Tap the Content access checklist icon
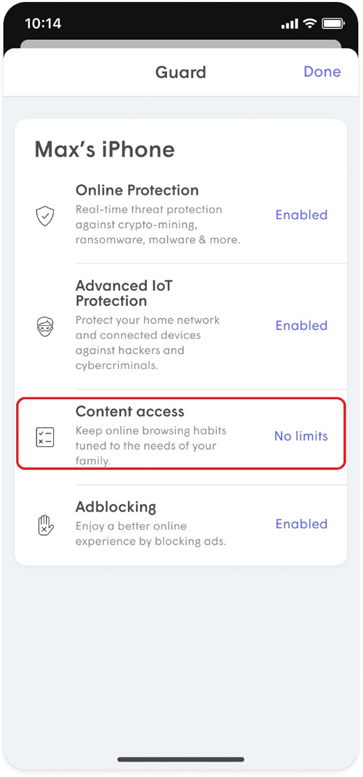Screen dimensions: 363x777 click(x=45, y=437)
